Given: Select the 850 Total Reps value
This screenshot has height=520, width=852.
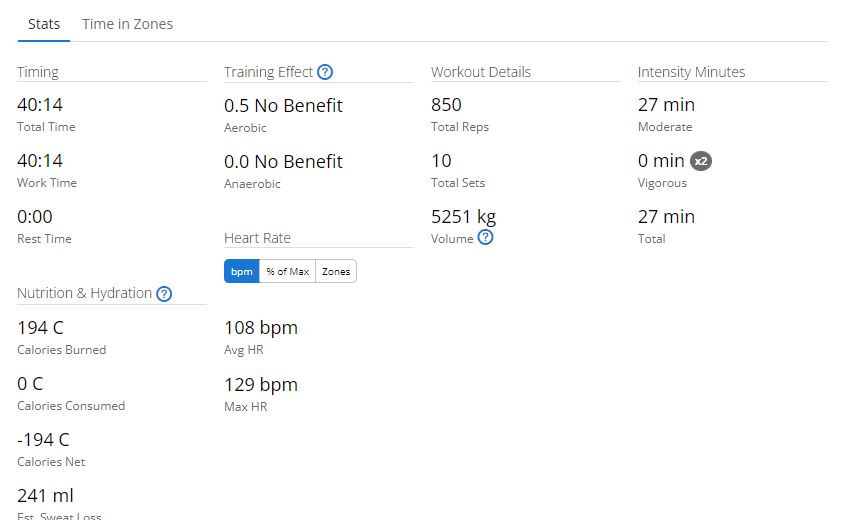Looking at the screenshot, I should click(446, 105).
